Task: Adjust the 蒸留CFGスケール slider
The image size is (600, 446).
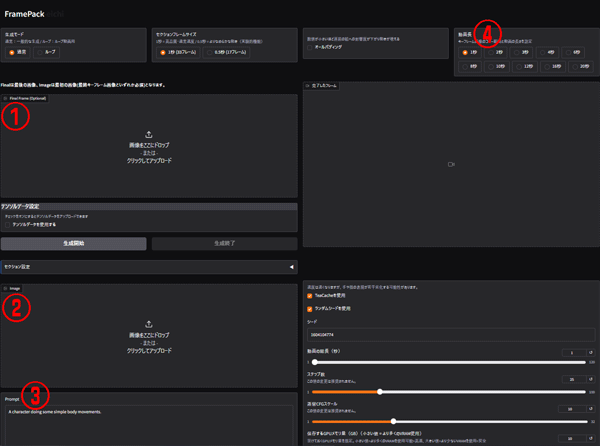Action: pos(450,422)
